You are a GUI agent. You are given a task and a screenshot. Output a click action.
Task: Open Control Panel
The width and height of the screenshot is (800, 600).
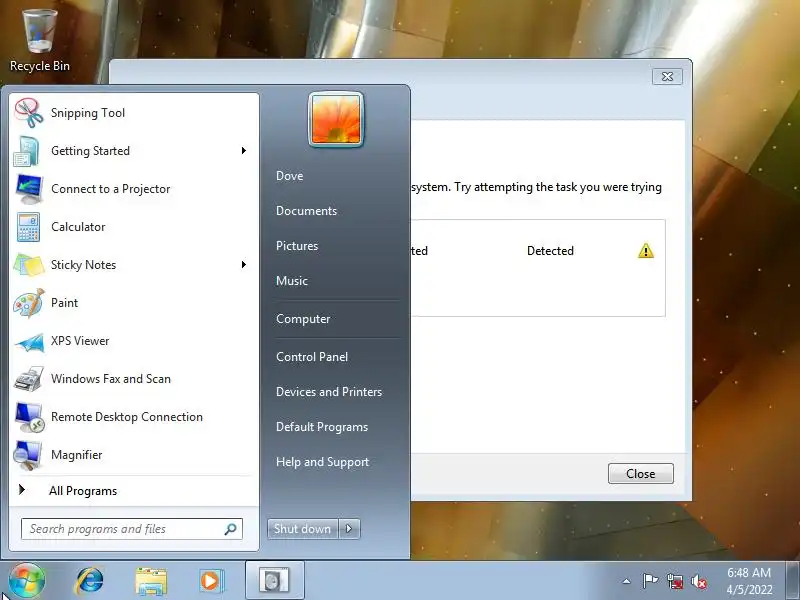point(312,357)
